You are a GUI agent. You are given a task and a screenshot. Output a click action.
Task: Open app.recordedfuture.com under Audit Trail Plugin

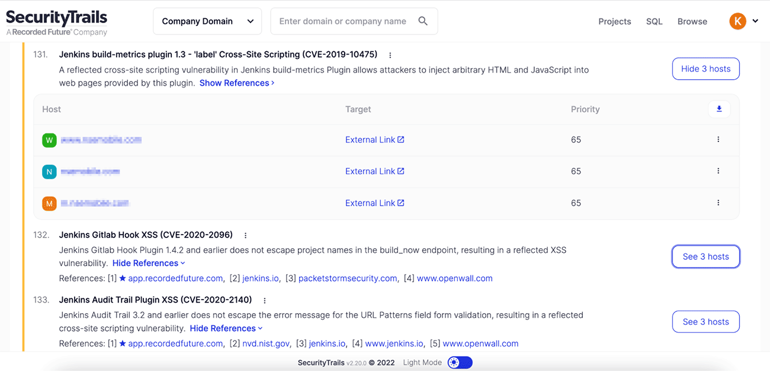click(x=175, y=343)
